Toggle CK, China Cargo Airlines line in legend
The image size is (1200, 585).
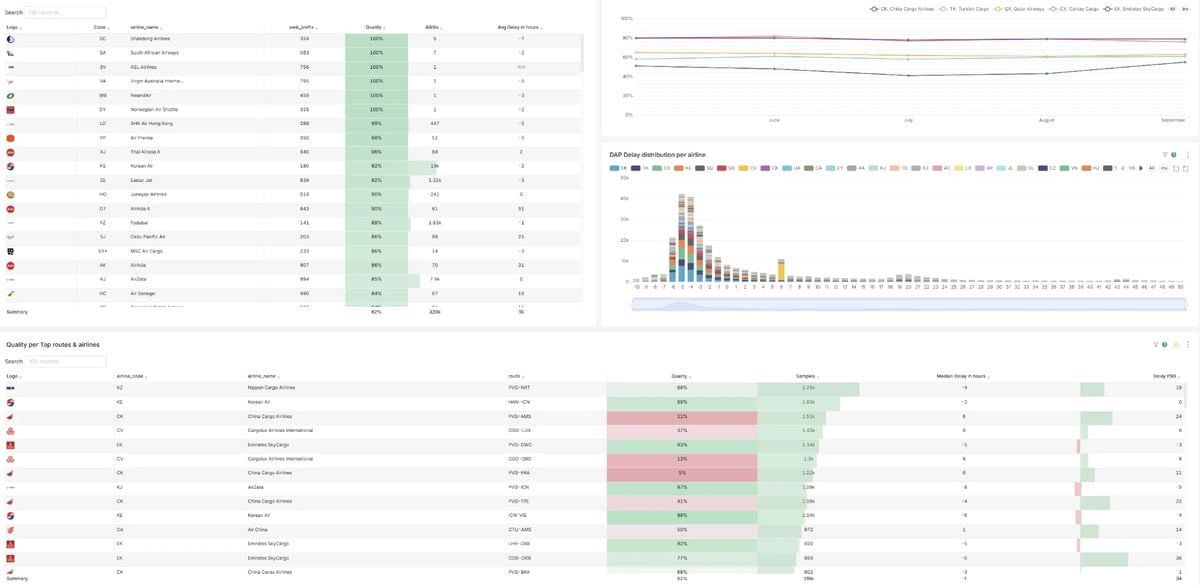[x=902, y=8]
